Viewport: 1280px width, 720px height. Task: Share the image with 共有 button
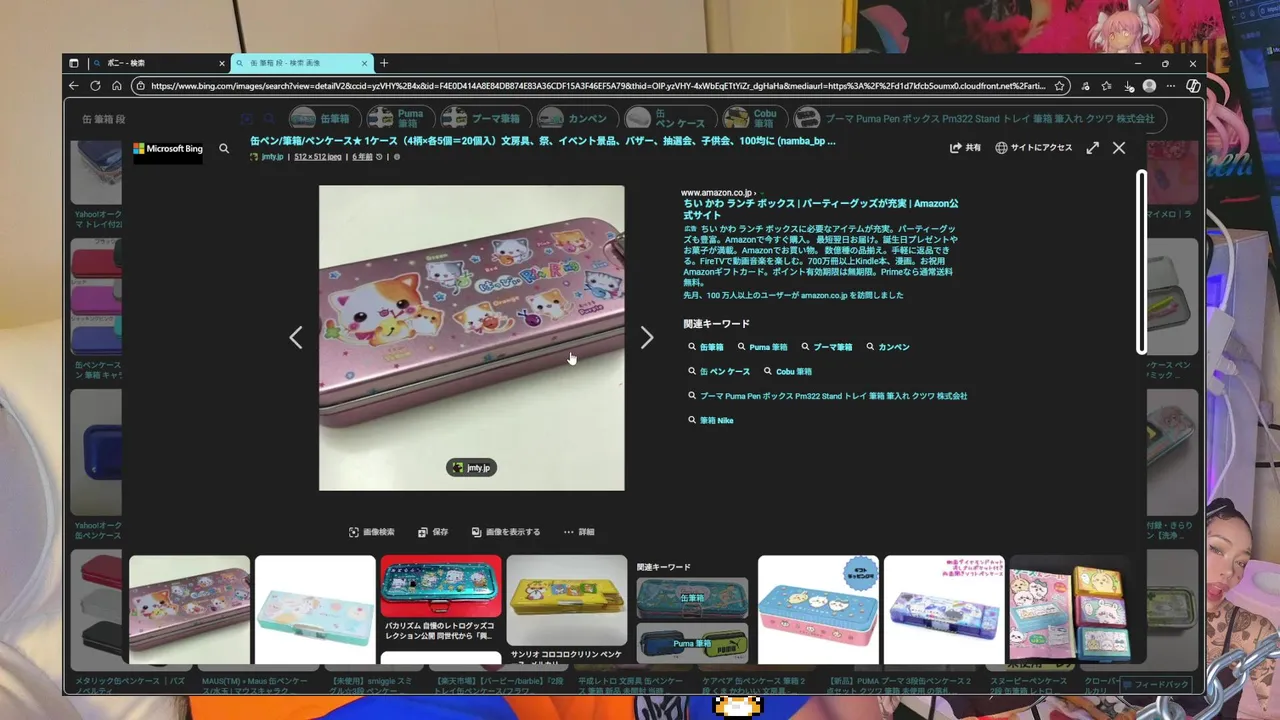click(966, 148)
